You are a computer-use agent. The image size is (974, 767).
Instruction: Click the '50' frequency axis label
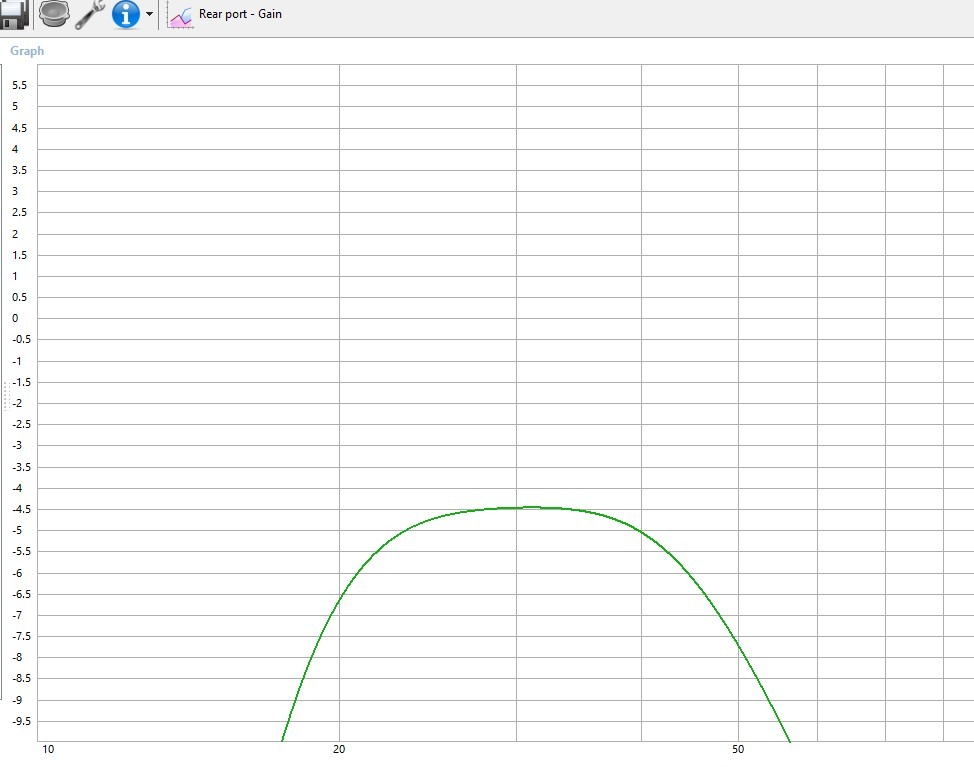pyautogui.click(x=737, y=749)
